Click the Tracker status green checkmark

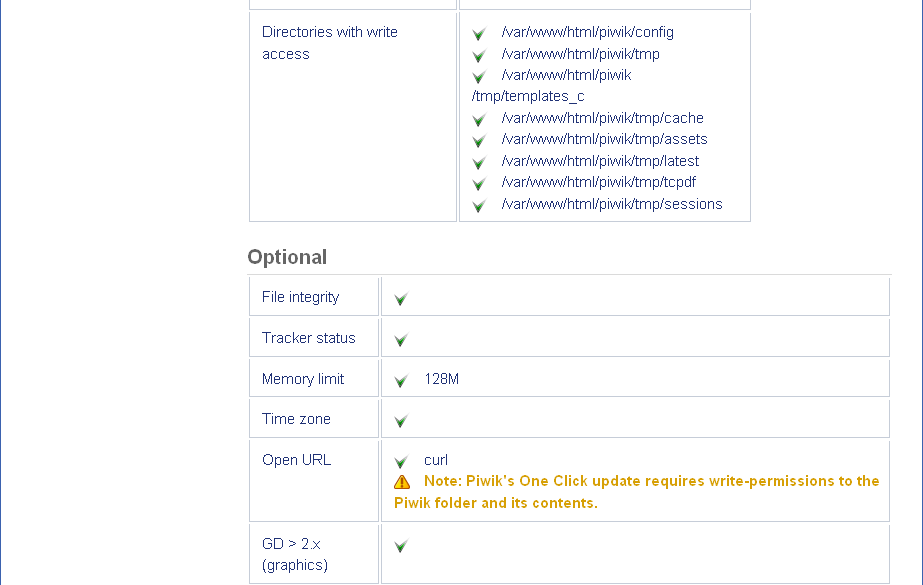pyautogui.click(x=401, y=340)
